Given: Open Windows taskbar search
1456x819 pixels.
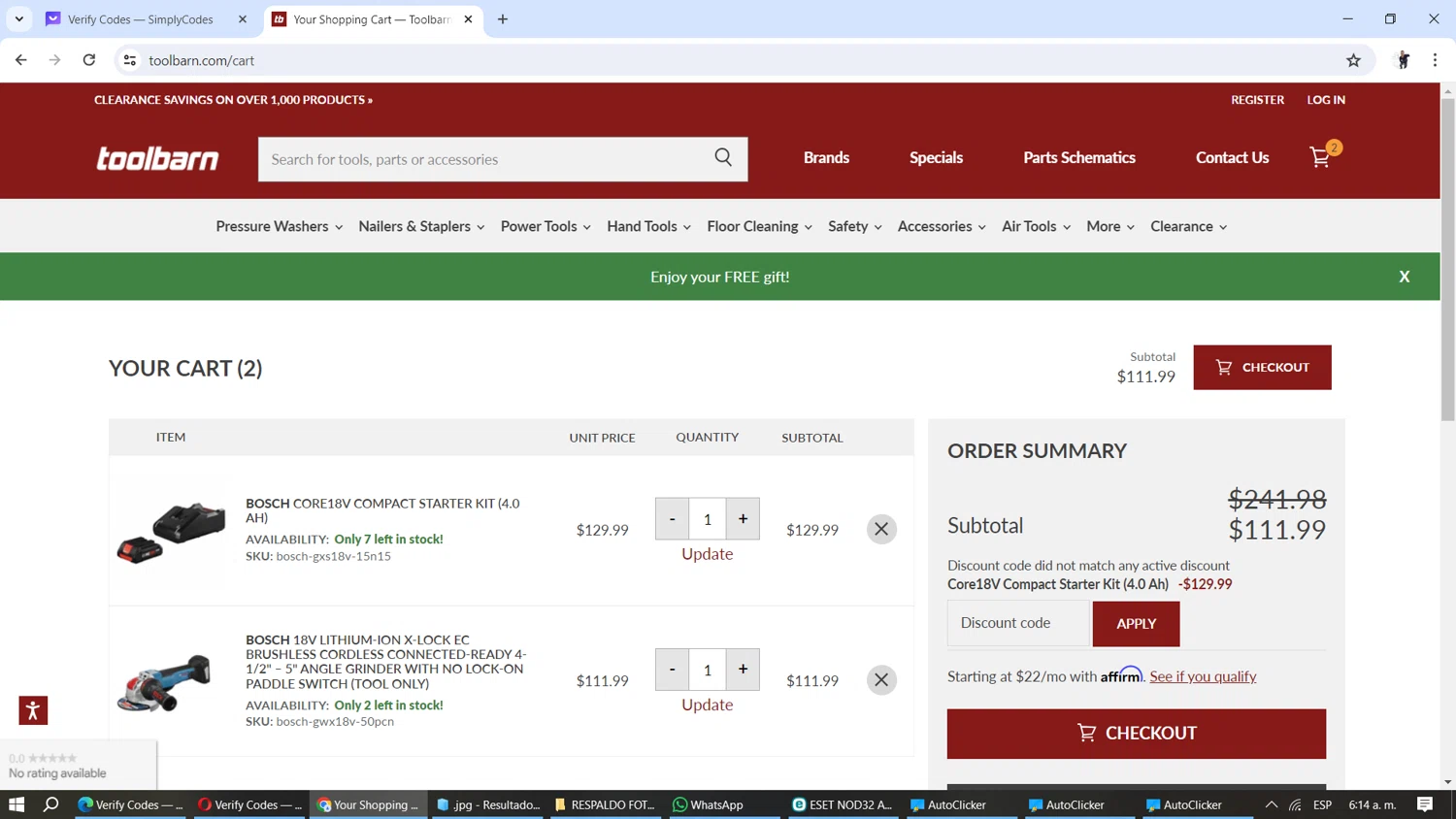Looking at the screenshot, I should coord(51,804).
